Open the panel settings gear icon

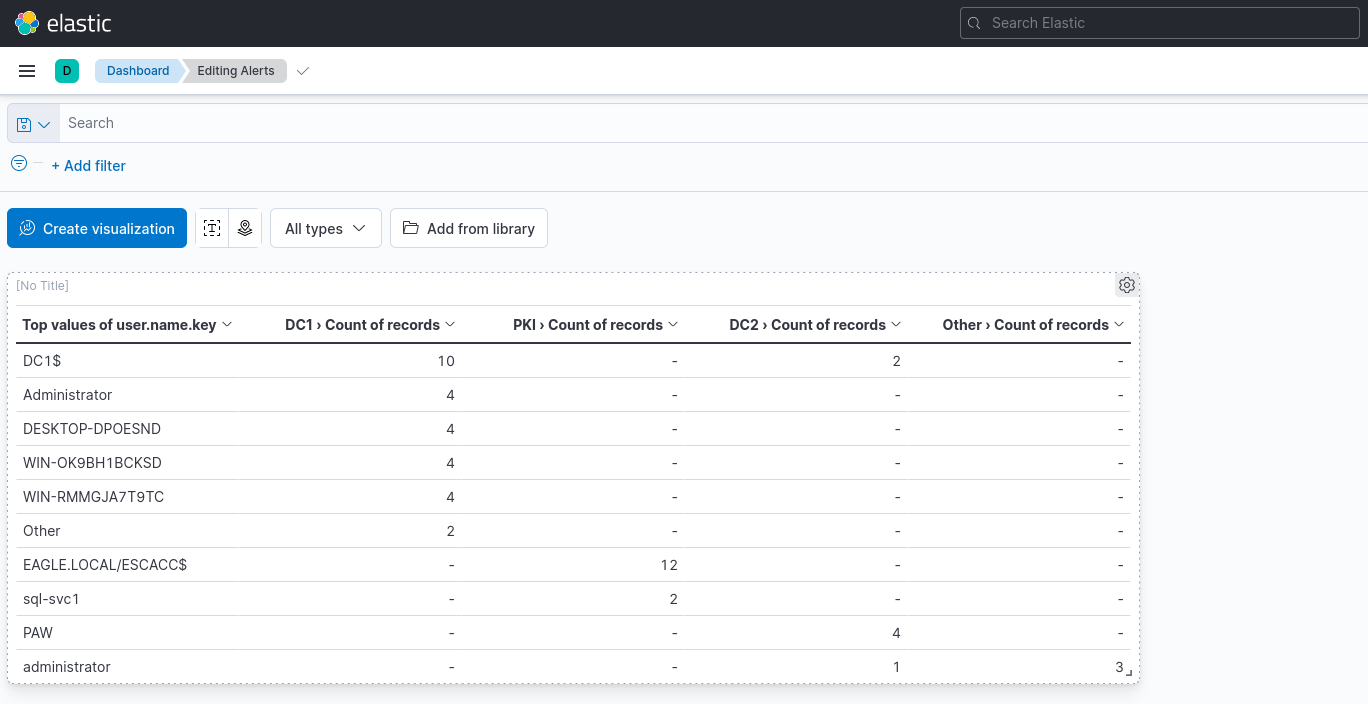pyautogui.click(x=1127, y=285)
